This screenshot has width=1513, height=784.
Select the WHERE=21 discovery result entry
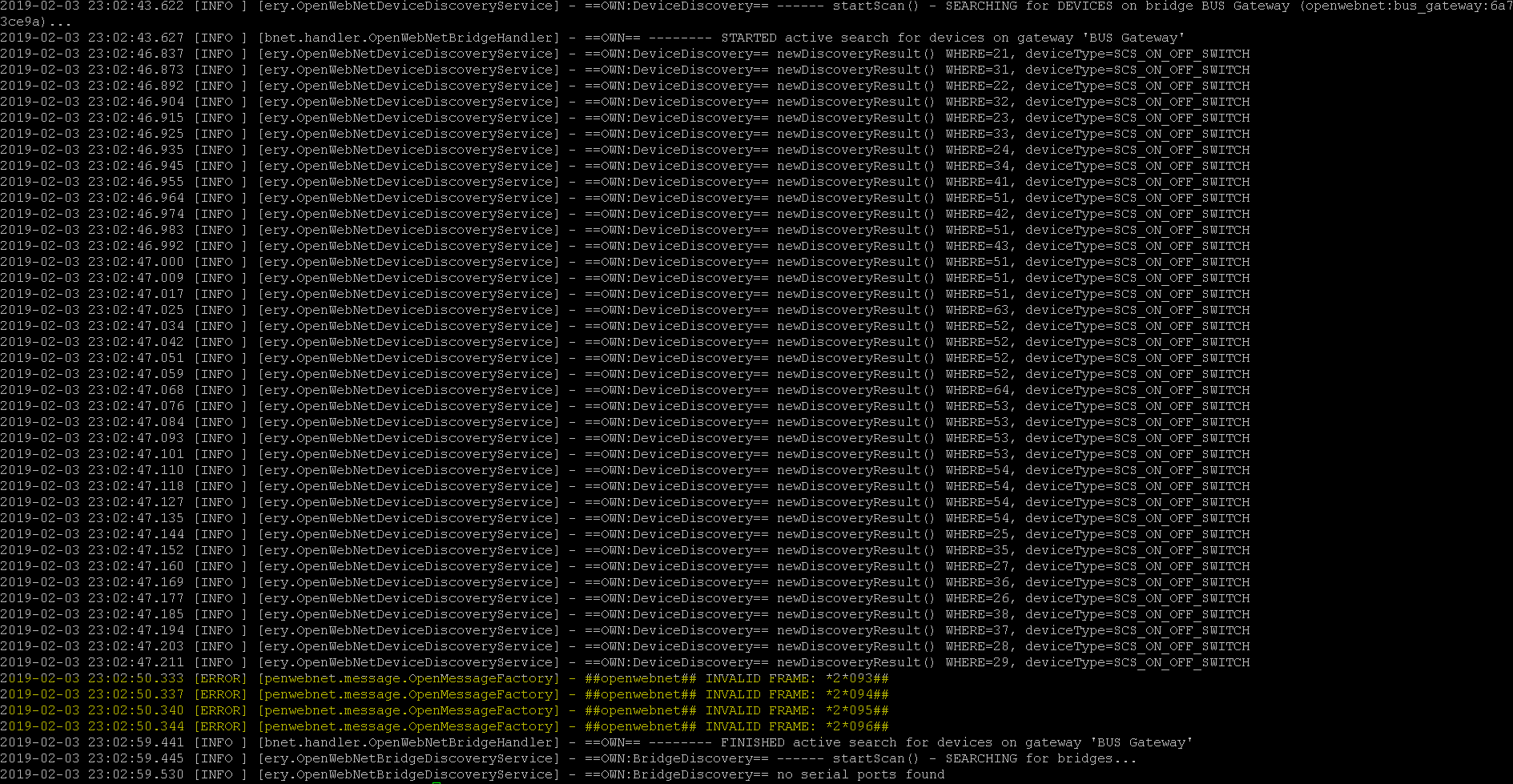pos(977,54)
